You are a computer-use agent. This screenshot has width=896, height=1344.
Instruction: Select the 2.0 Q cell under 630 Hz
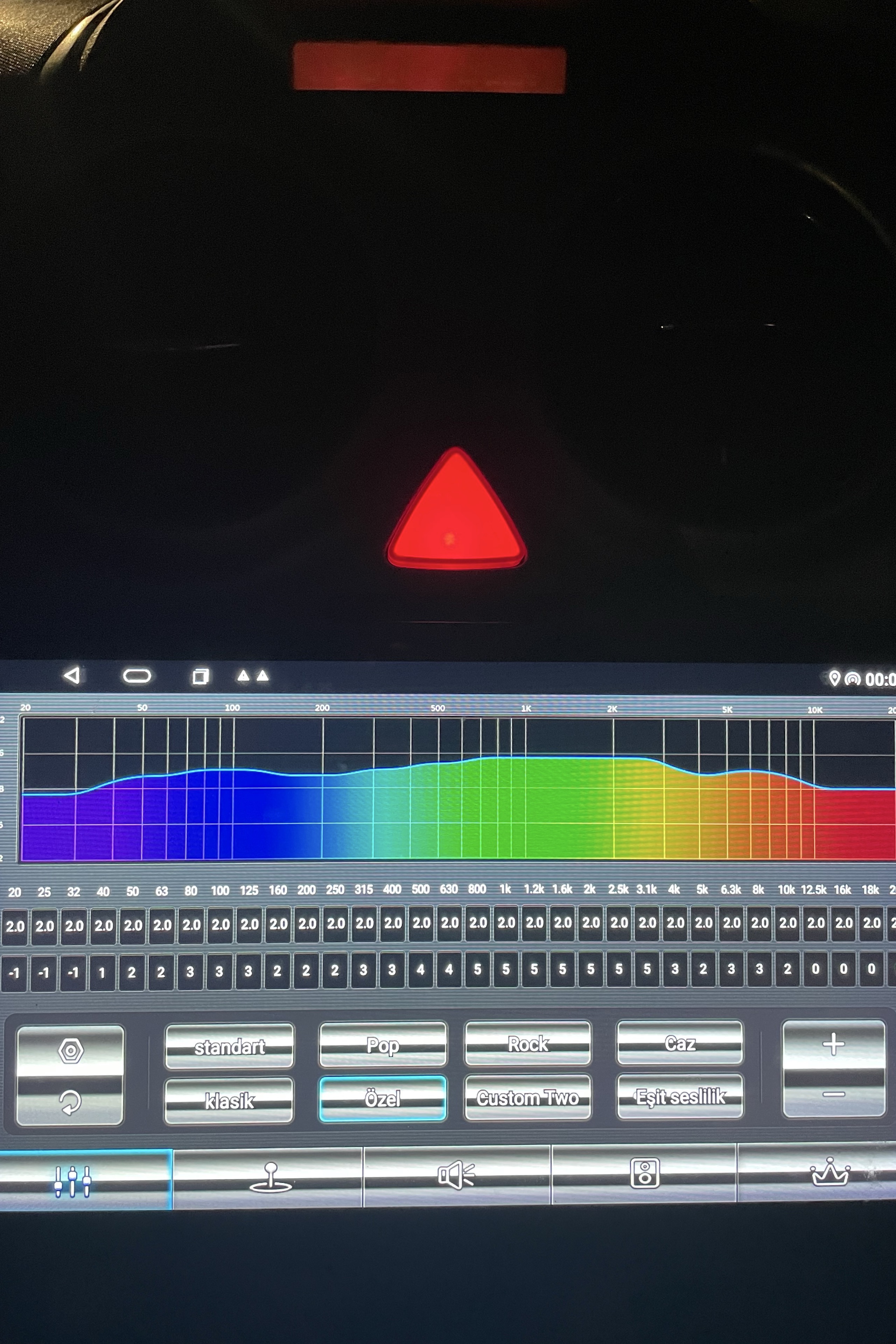tap(450, 923)
